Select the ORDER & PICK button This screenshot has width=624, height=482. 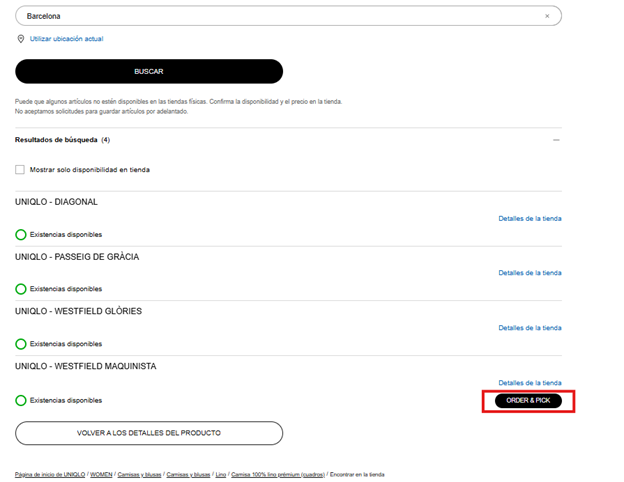(528, 400)
